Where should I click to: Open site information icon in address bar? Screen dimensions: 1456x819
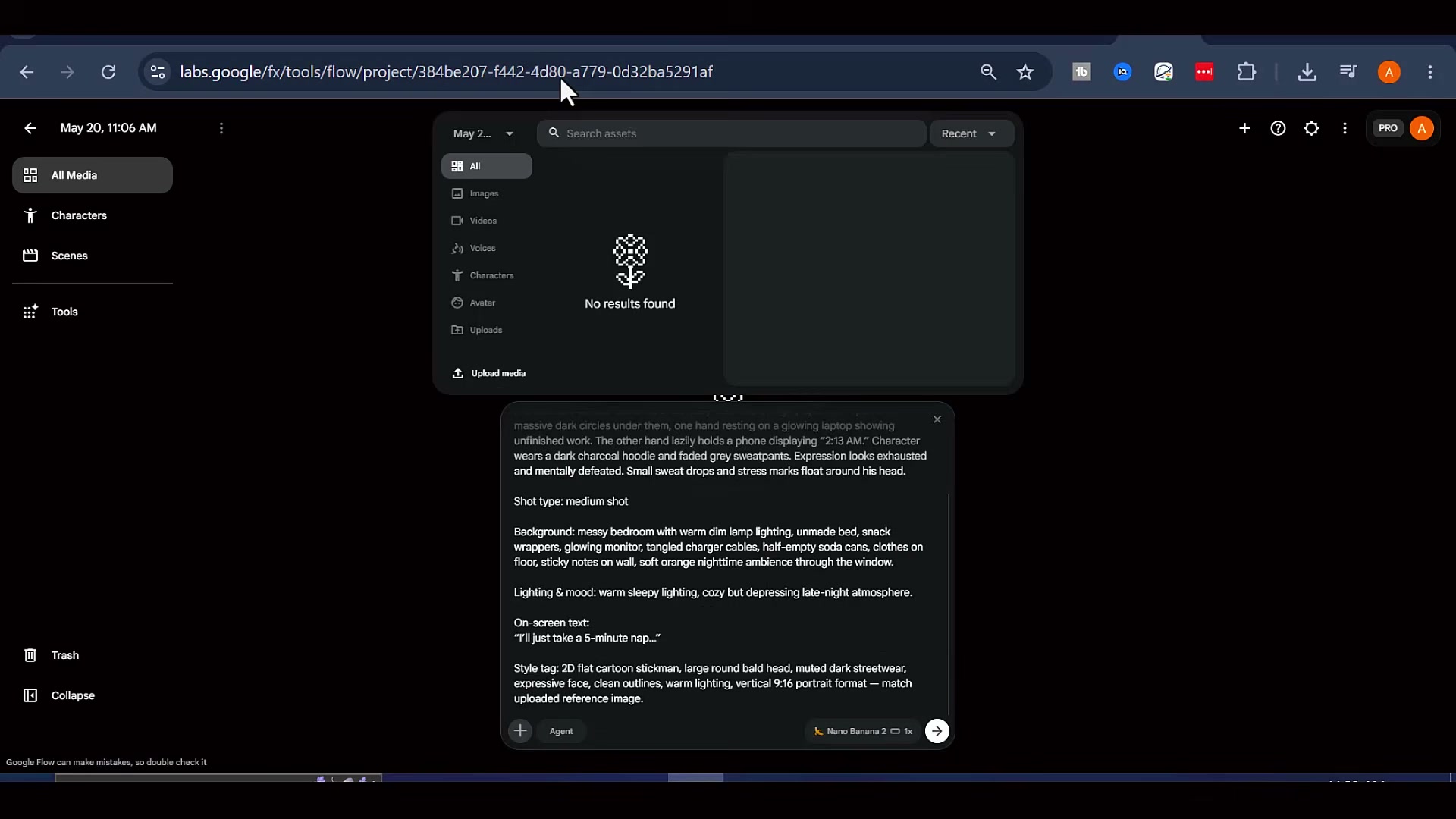click(x=158, y=72)
